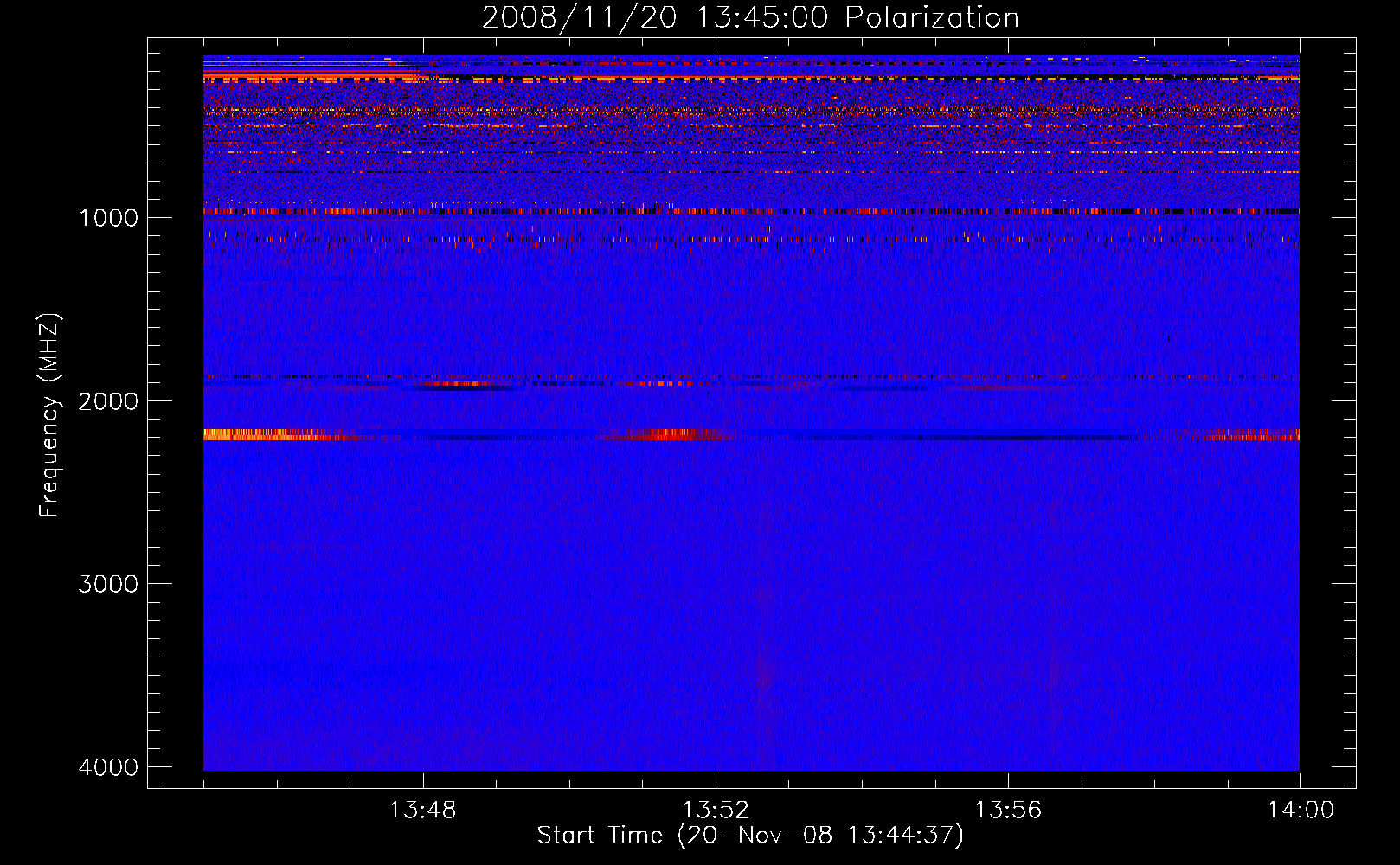Viewport: 1400px width, 865px height.
Task: Click the plot title '2008/11/20 13:45:00 Polarization'
Action: pyautogui.click(x=750, y=17)
